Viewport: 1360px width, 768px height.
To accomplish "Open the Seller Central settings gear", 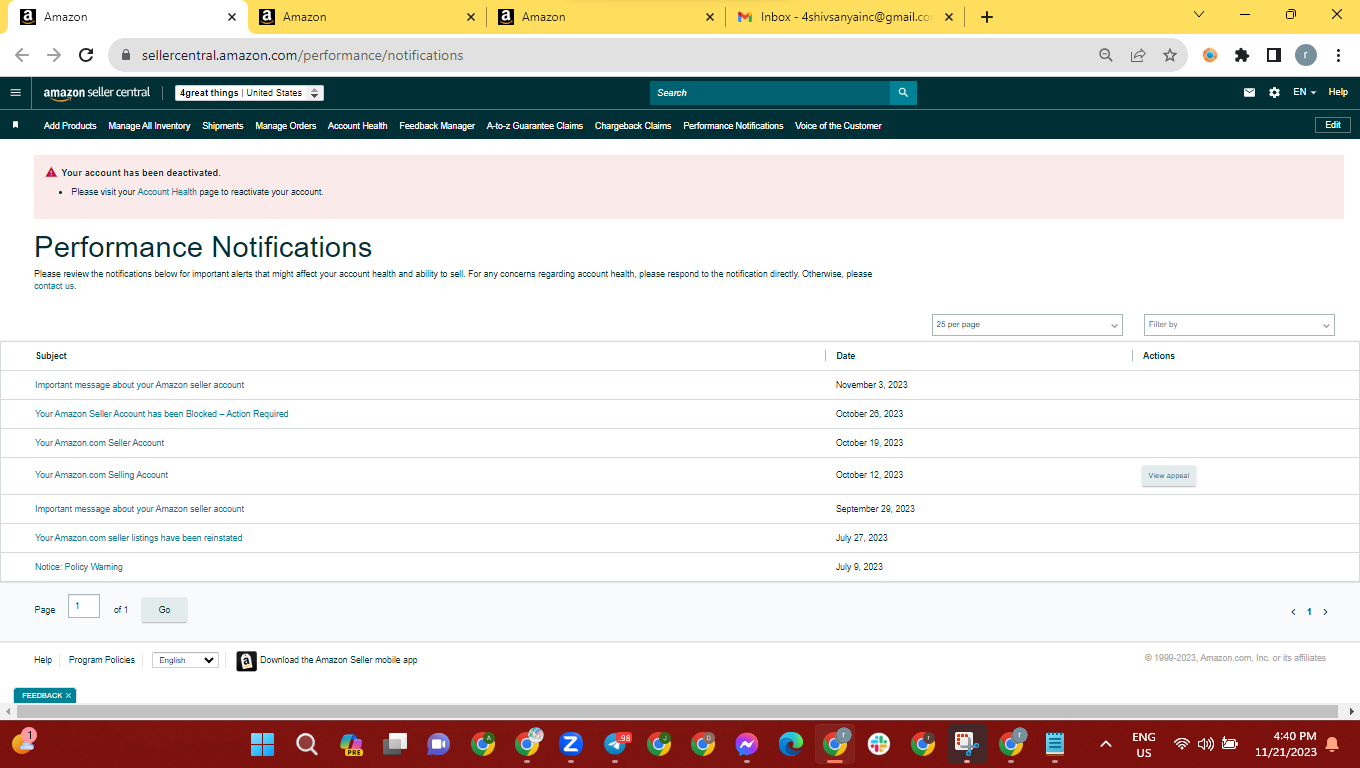I will pyautogui.click(x=1274, y=93).
